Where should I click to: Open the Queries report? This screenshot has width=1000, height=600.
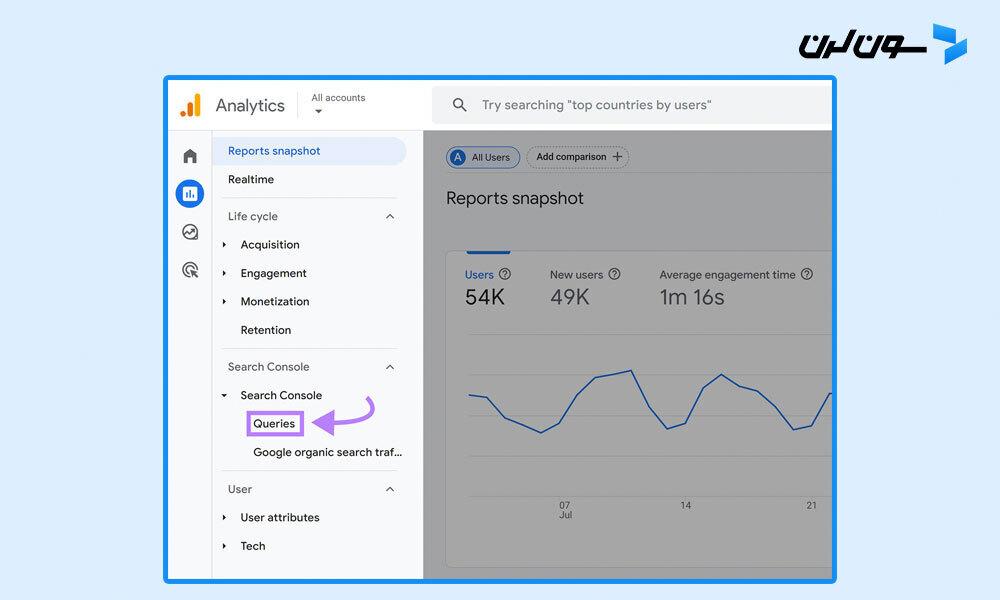(274, 424)
